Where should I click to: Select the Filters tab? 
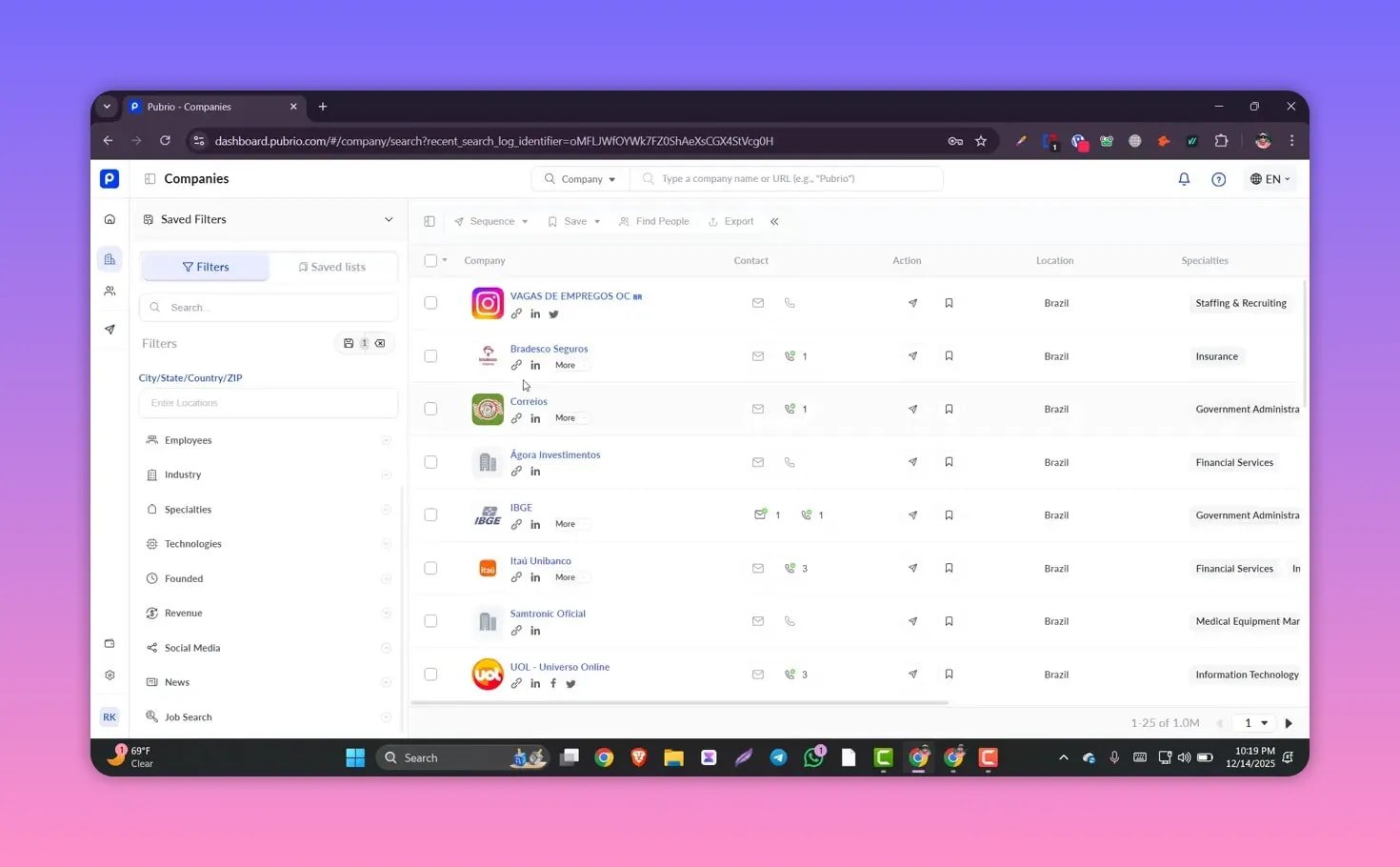click(x=206, y=268)
